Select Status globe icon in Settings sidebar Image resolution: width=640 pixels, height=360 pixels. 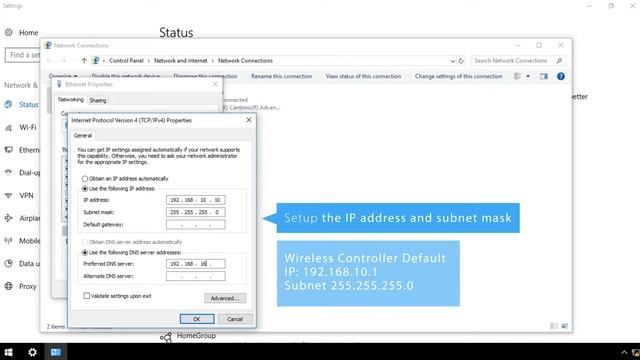tap(9, 104)
